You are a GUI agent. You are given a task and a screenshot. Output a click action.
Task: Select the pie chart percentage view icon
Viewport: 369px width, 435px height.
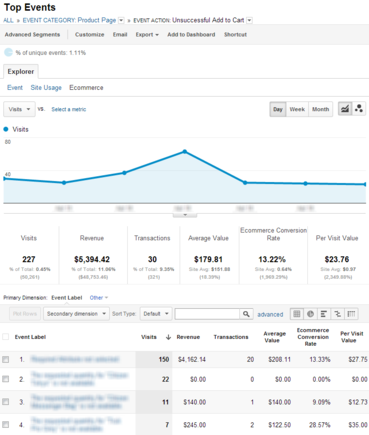coord(310,314)
